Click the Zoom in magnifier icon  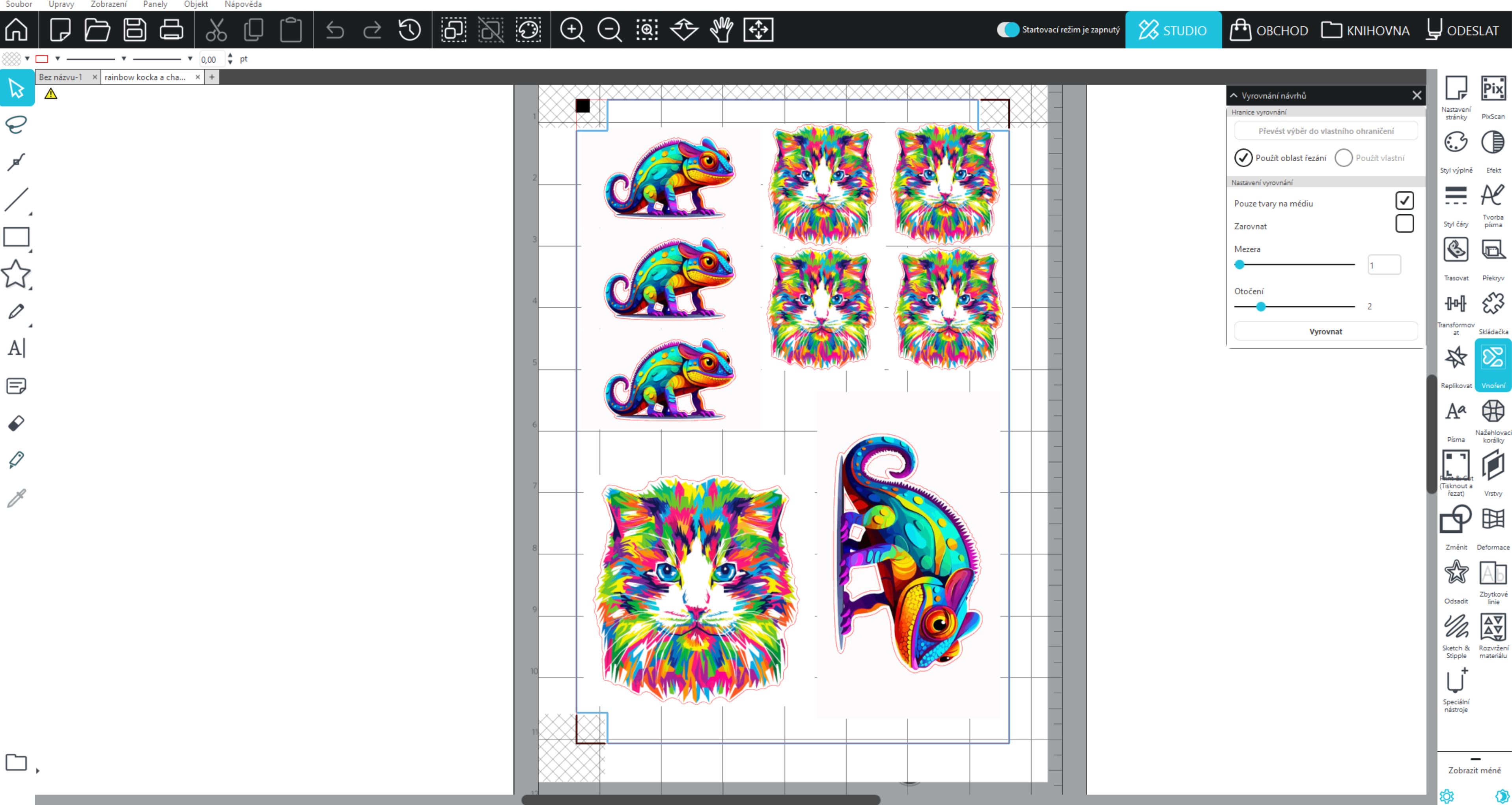coord(572,29)
